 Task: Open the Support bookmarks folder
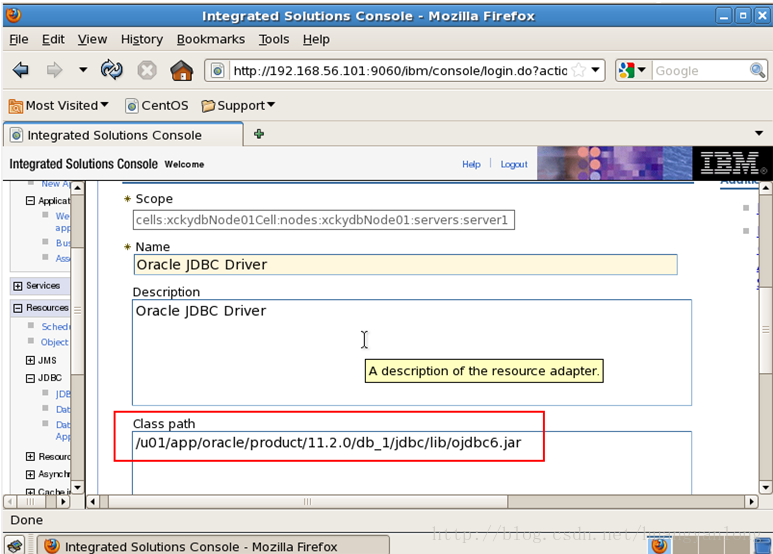pyautogui.click(x=238, y=105)
